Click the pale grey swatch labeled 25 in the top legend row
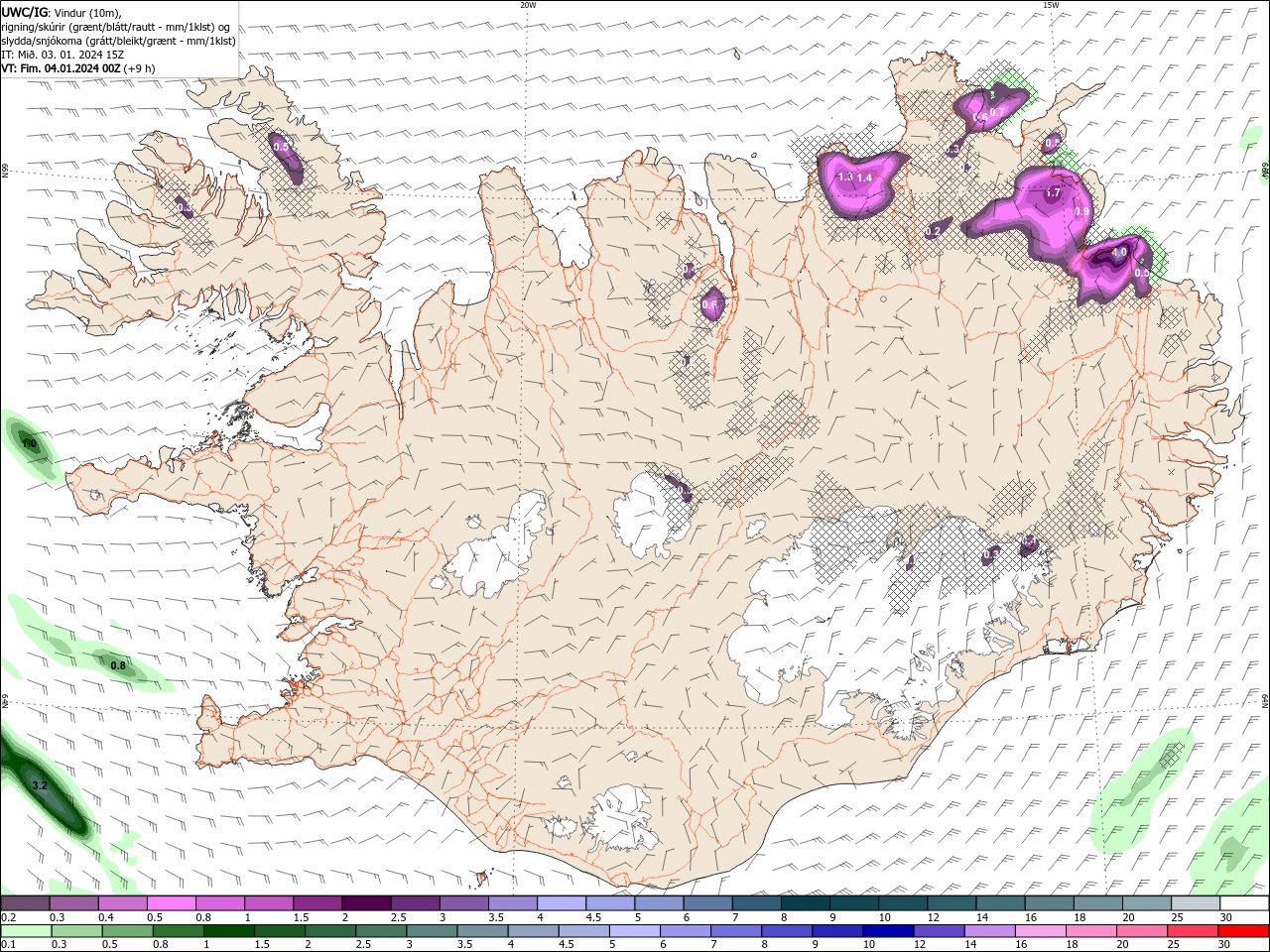 [1196, 902]
